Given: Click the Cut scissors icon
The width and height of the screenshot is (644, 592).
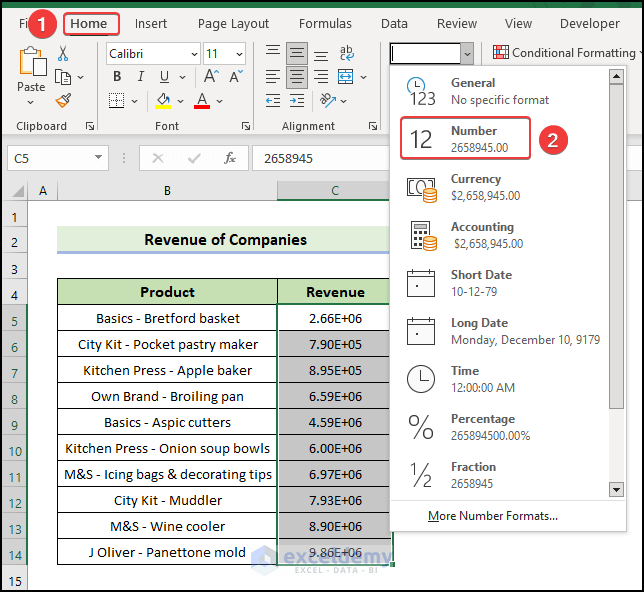Looking at the screenshot, I should pos(63,54).
